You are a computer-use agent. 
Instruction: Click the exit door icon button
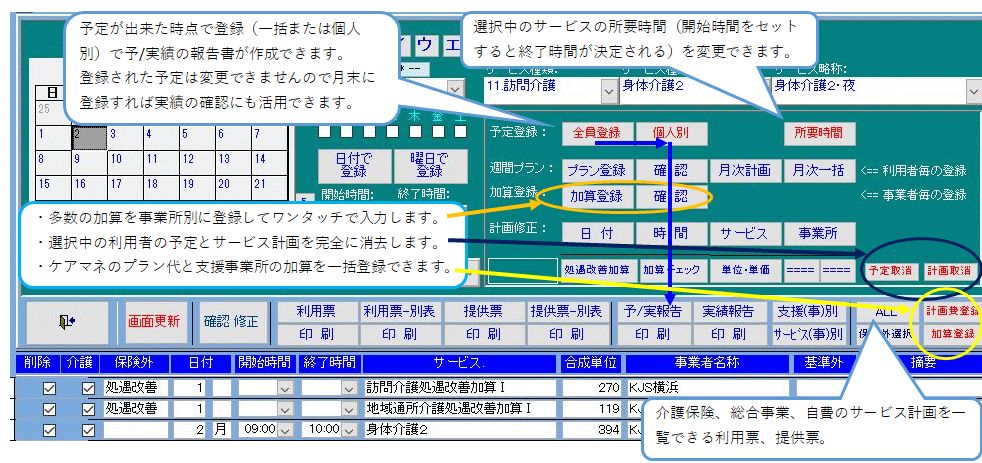click(66, 322)
